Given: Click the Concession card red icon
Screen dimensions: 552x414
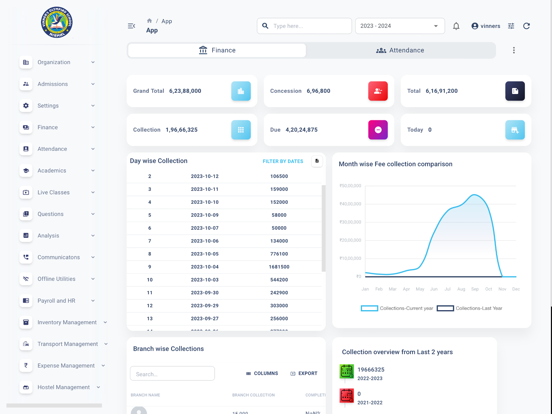Looking at the screenshot, I should (378, 91).
